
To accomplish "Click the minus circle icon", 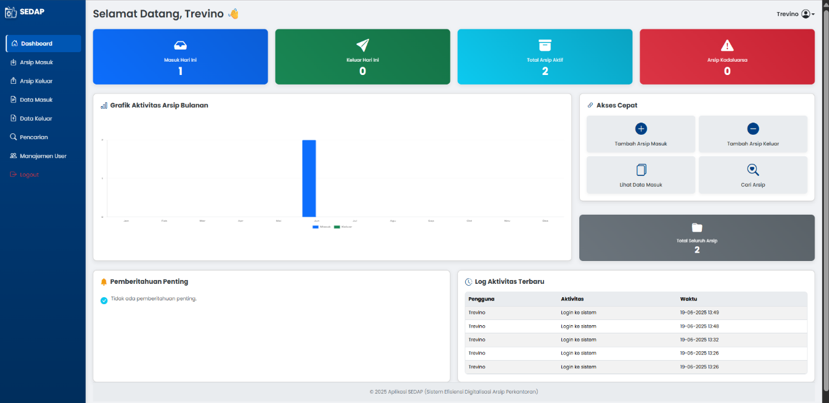I will [753, 129].
